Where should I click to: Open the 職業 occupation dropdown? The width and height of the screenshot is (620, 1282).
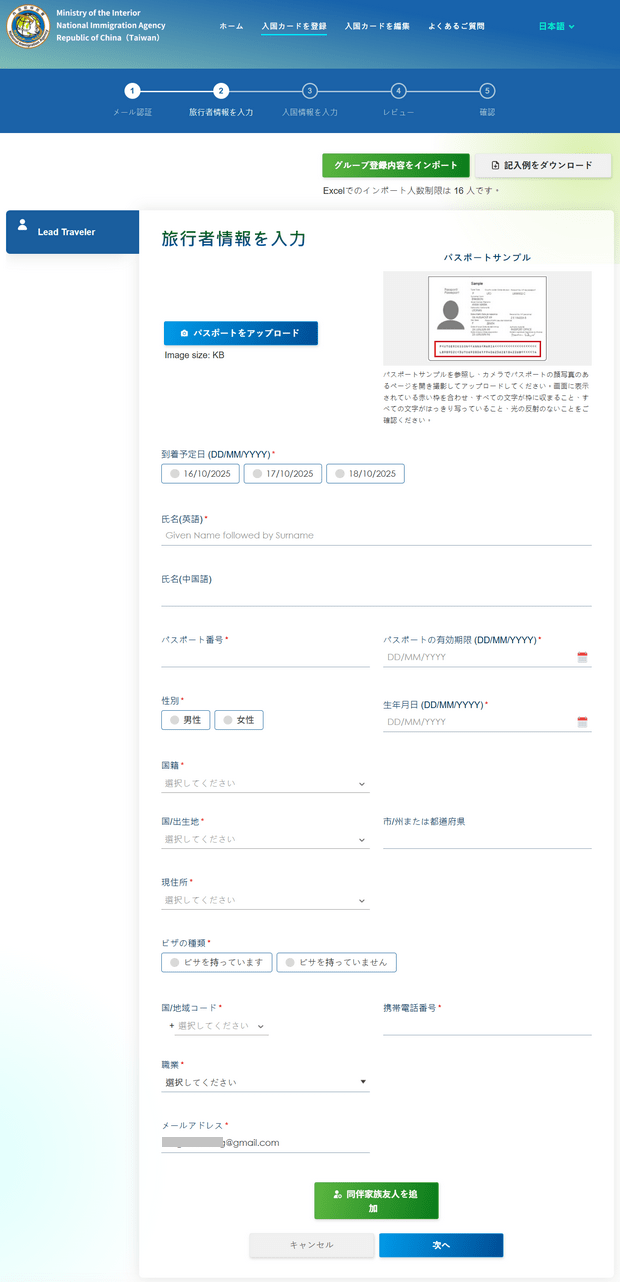coord(265,1082)
